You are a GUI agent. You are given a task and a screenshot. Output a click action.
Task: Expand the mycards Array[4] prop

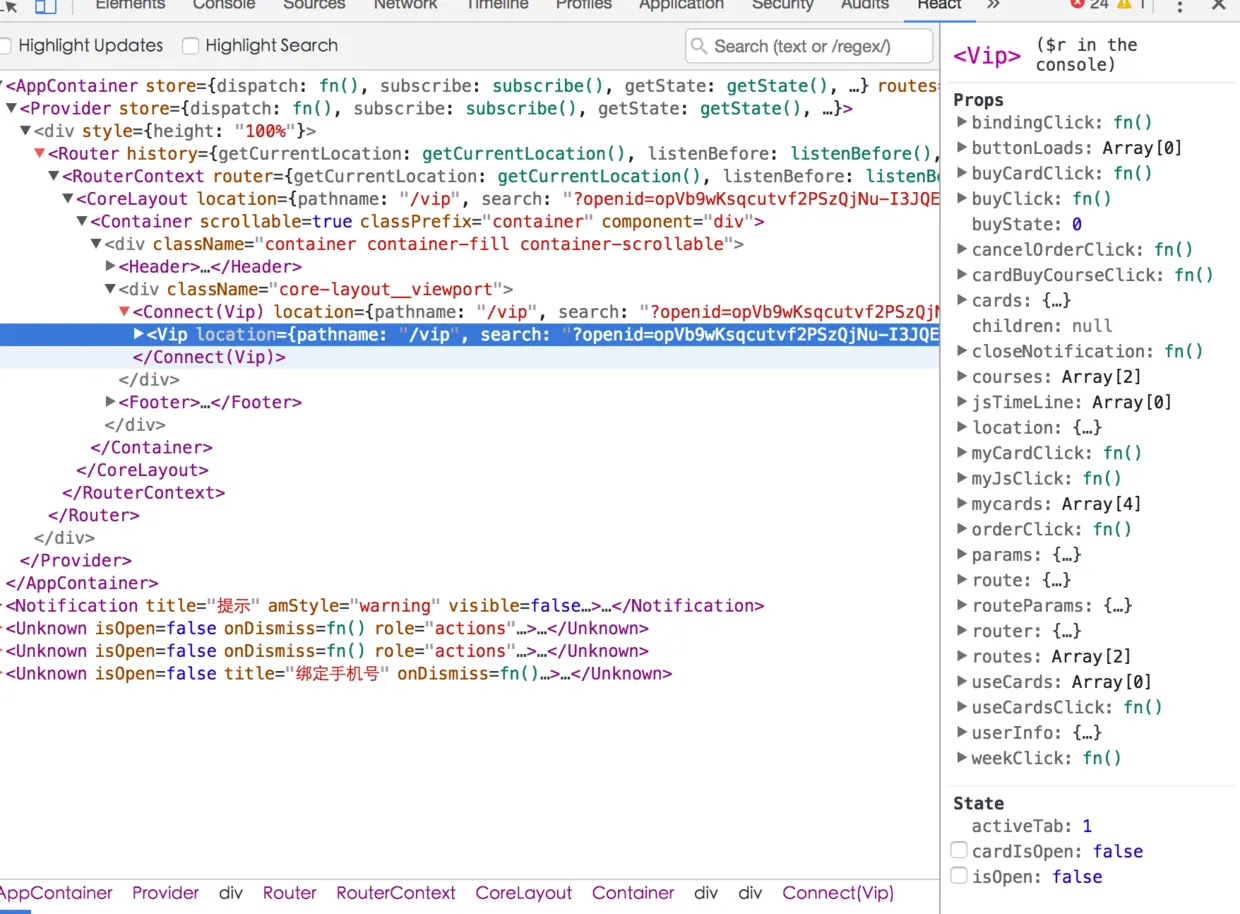point(962,504)
